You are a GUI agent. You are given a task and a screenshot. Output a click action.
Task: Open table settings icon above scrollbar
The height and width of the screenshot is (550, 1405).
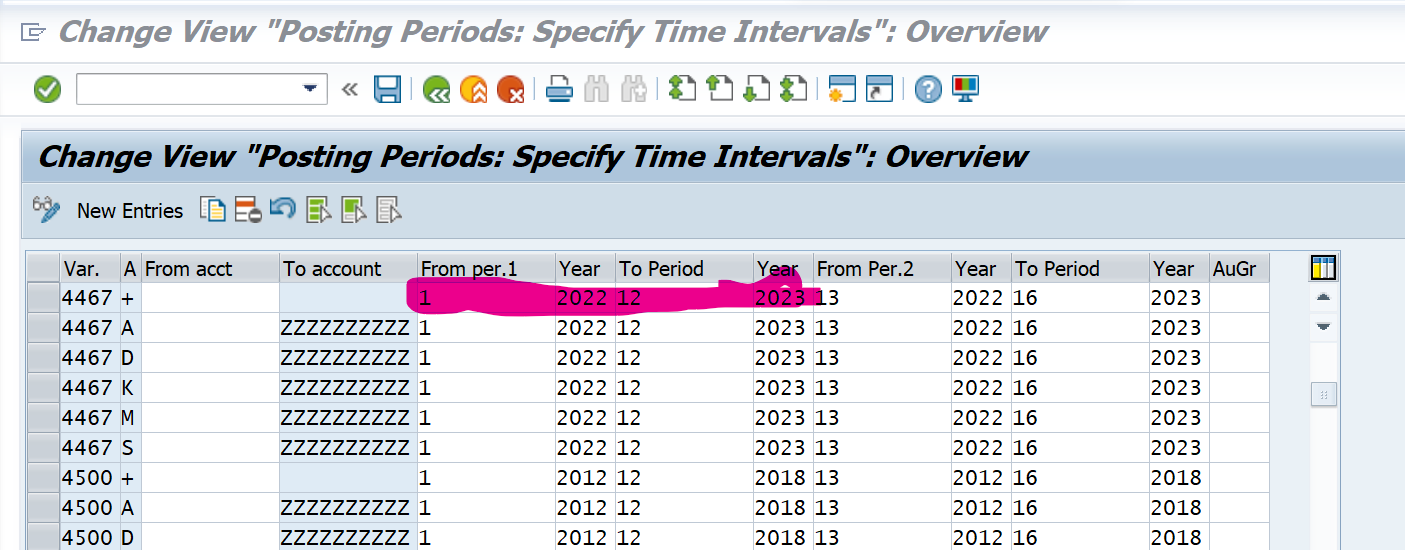point(1323,268)
